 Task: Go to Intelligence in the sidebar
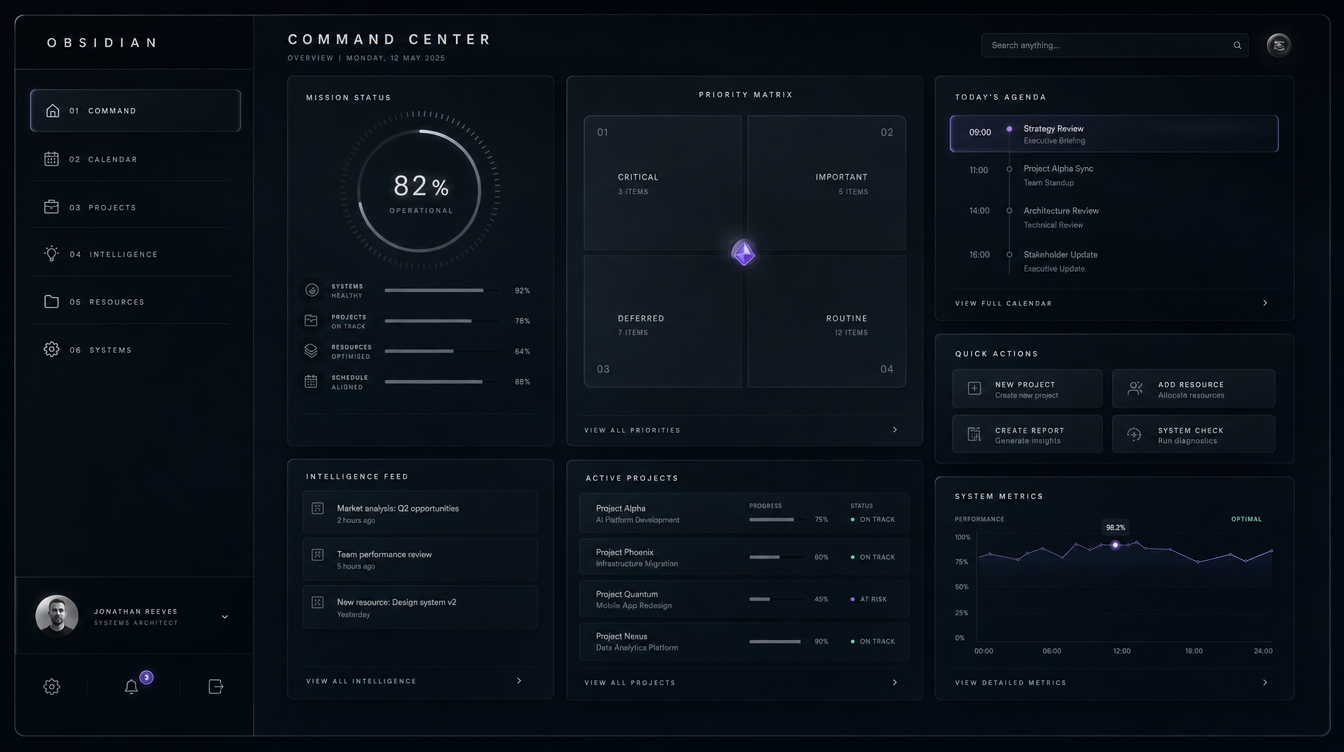coord(135,254)
